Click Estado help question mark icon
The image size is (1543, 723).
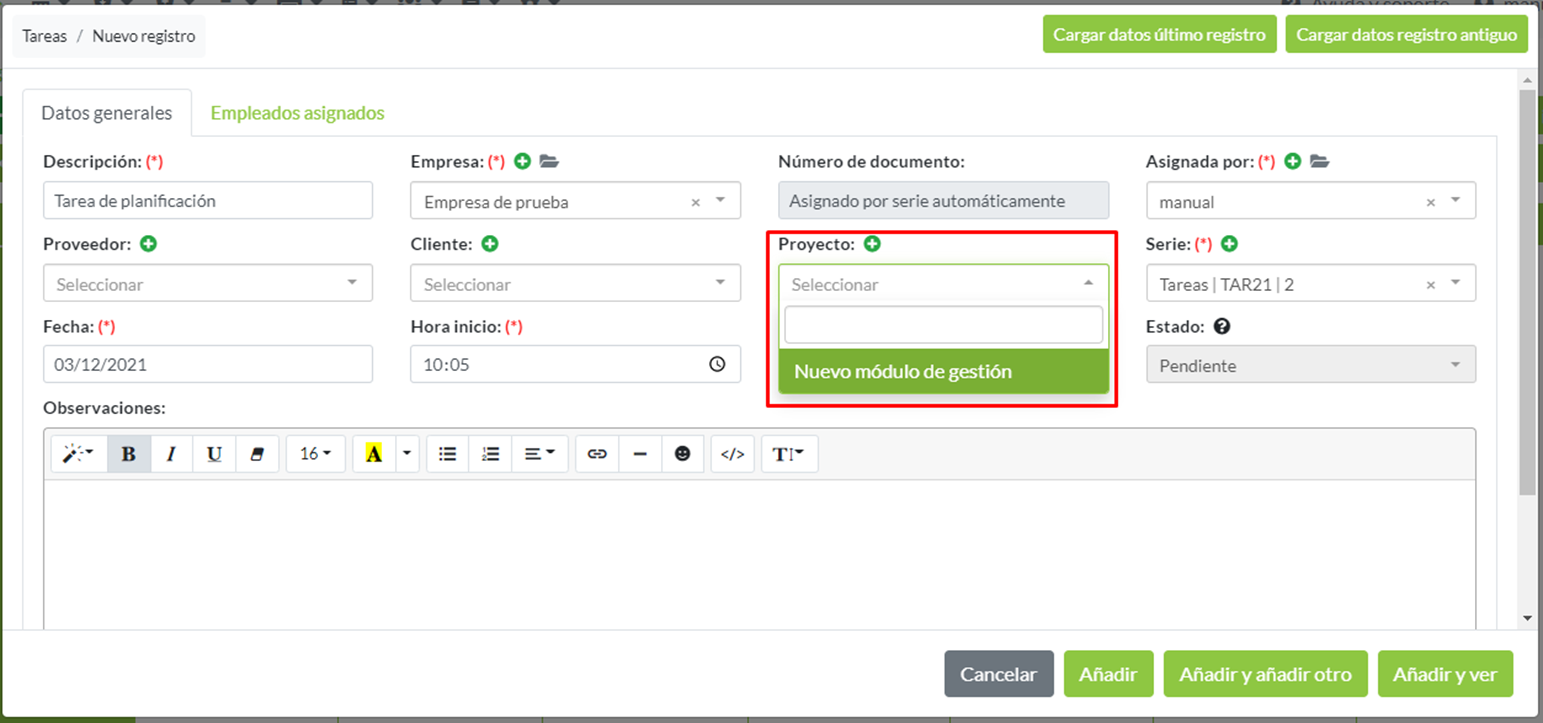1221,326
